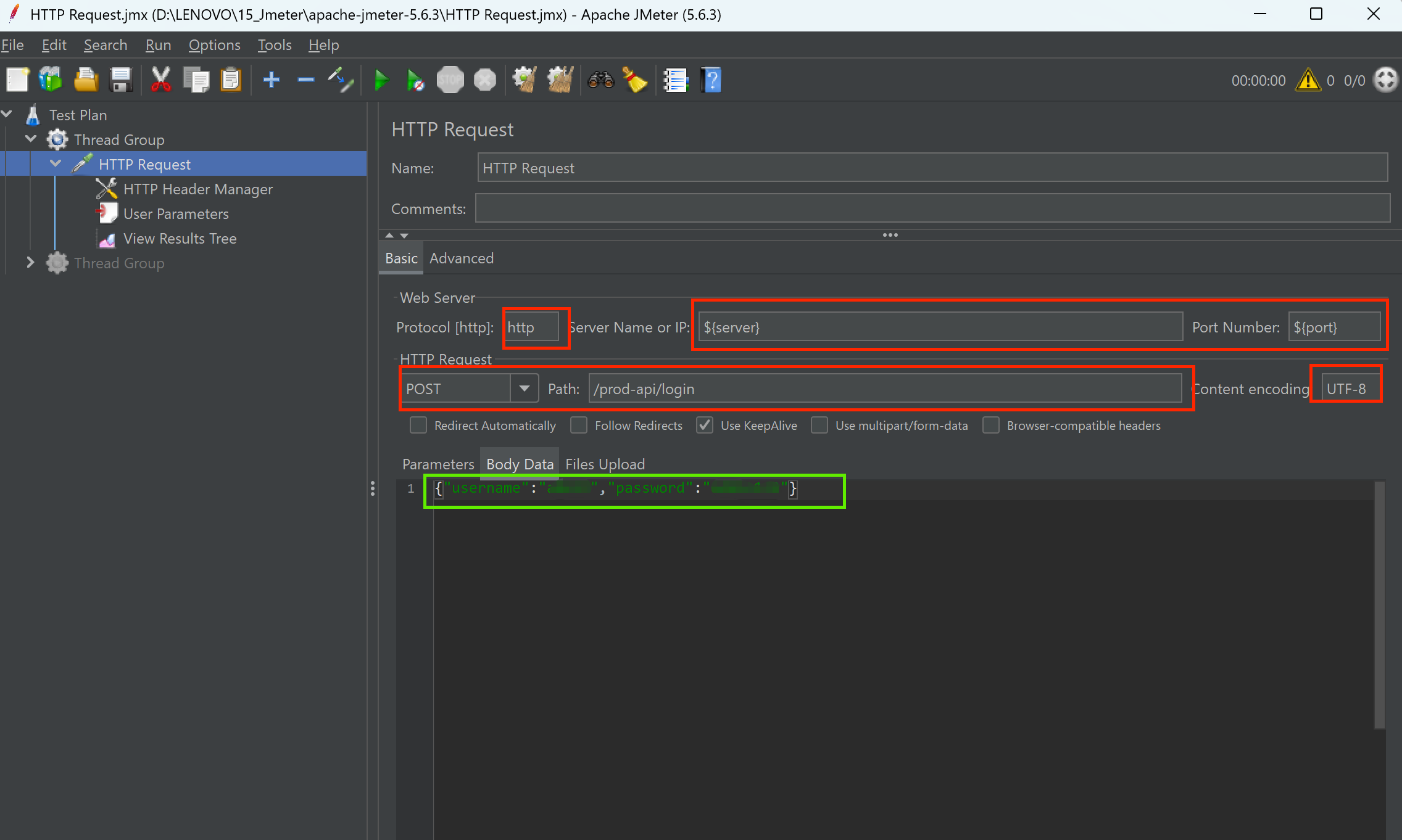Copy selected element toolbar icon

click(196, 80)
